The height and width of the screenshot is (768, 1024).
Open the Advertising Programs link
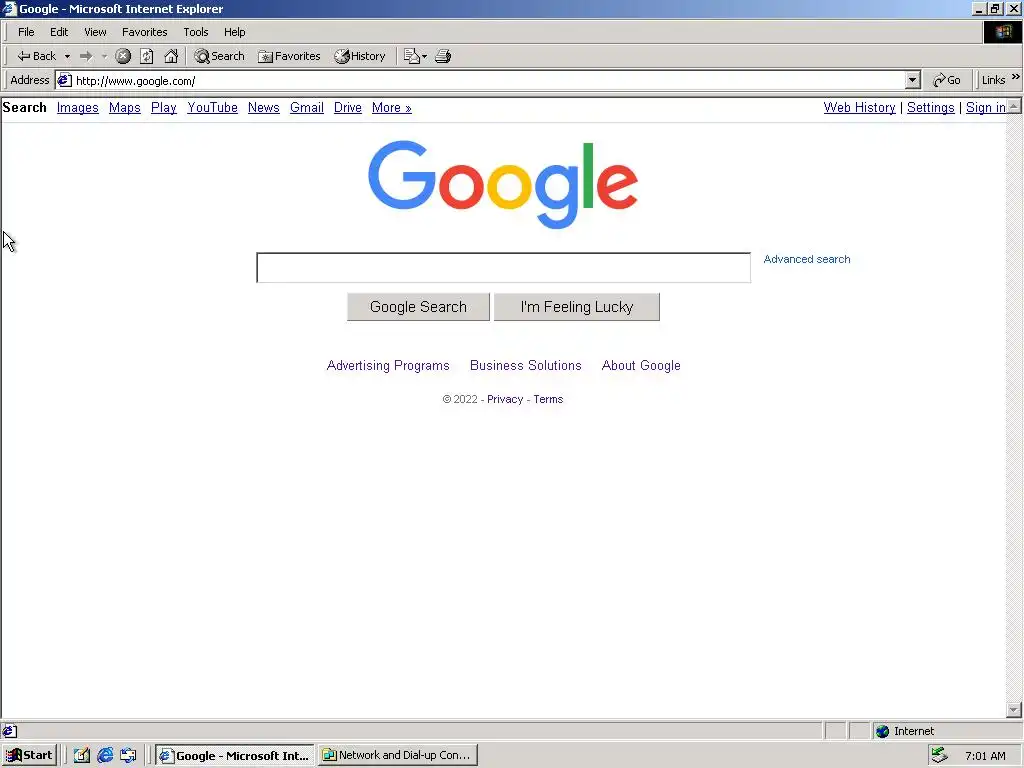[388, 366]
